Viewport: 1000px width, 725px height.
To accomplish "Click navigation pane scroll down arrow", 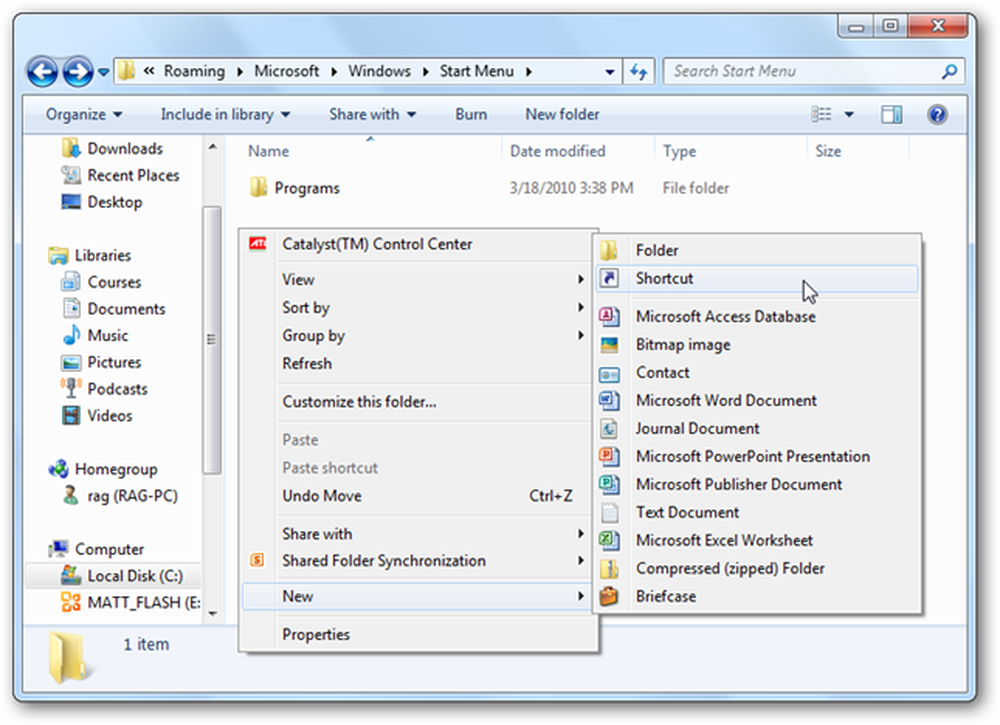I will 212,613.
